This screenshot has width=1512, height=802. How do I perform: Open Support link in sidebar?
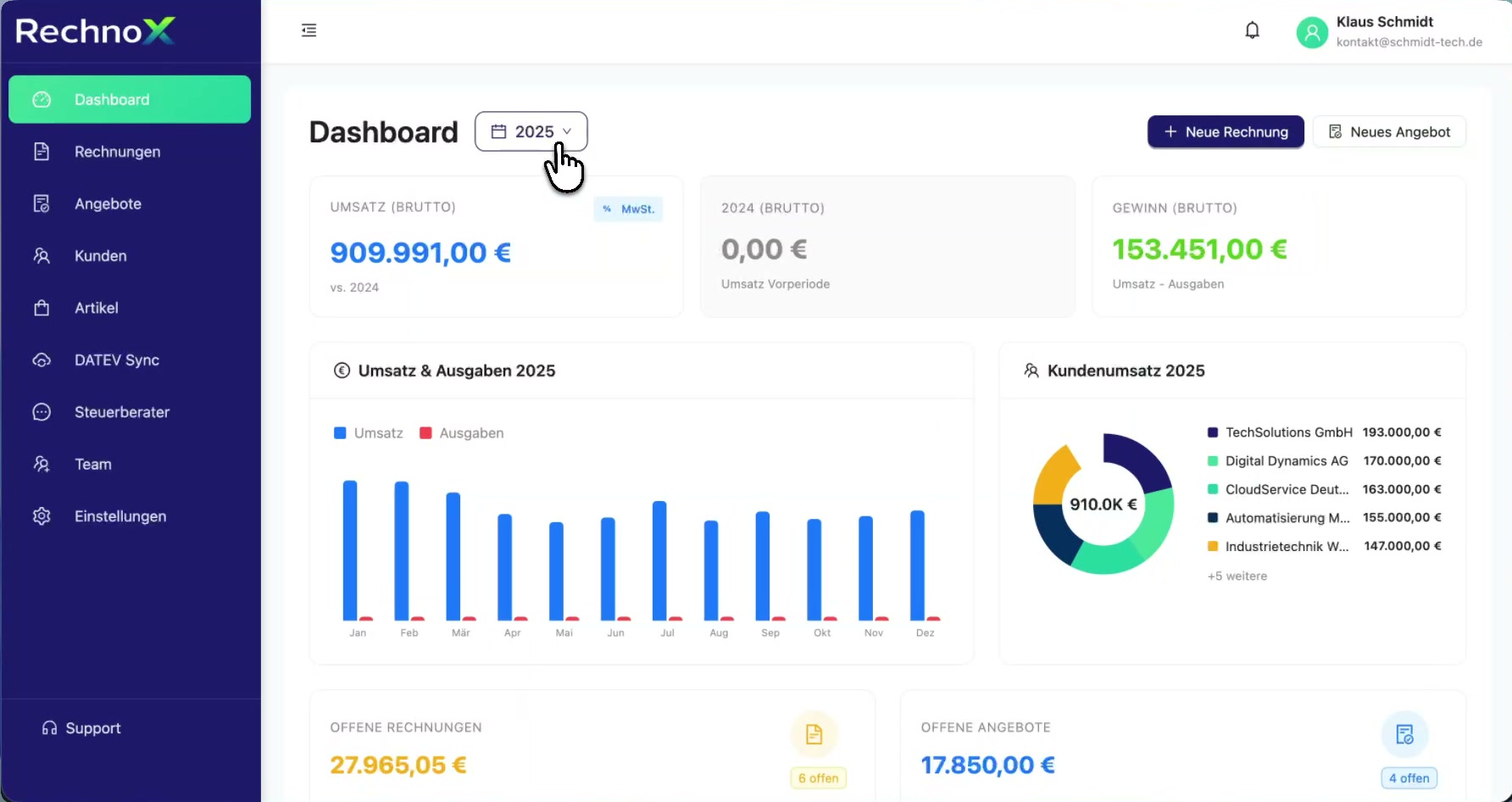pos(81,728)
